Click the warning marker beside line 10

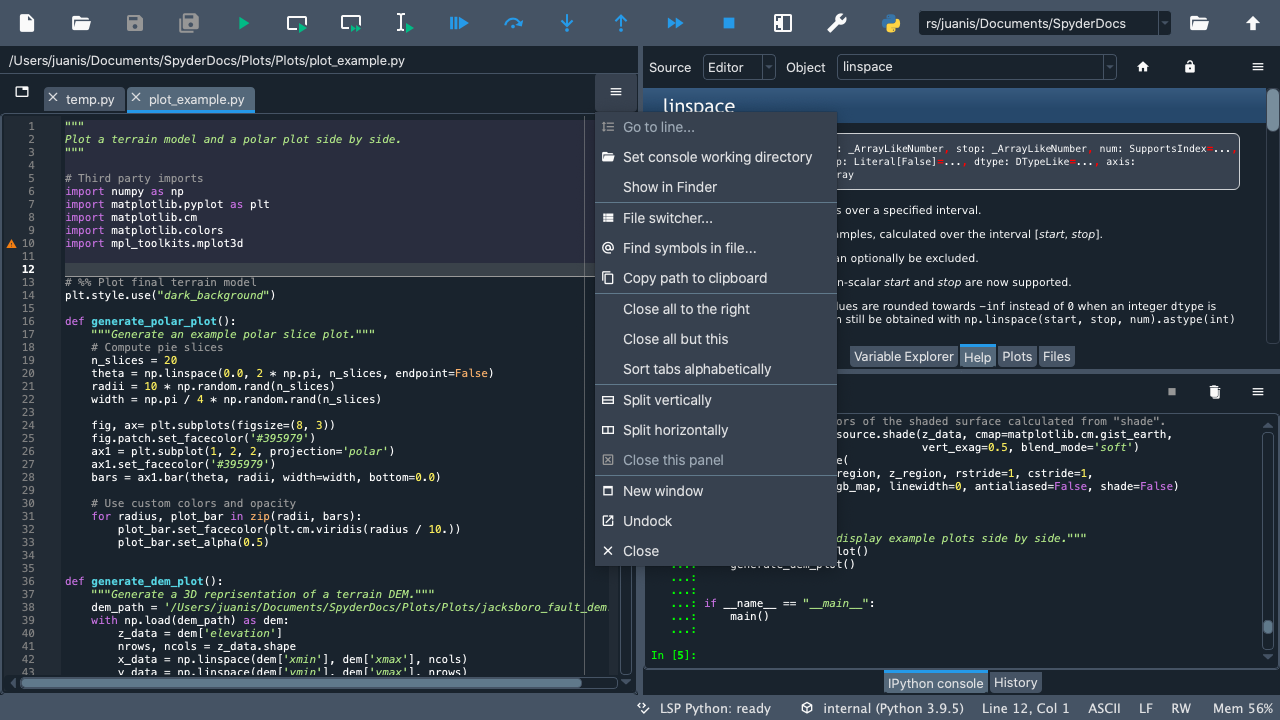point(12,243)
